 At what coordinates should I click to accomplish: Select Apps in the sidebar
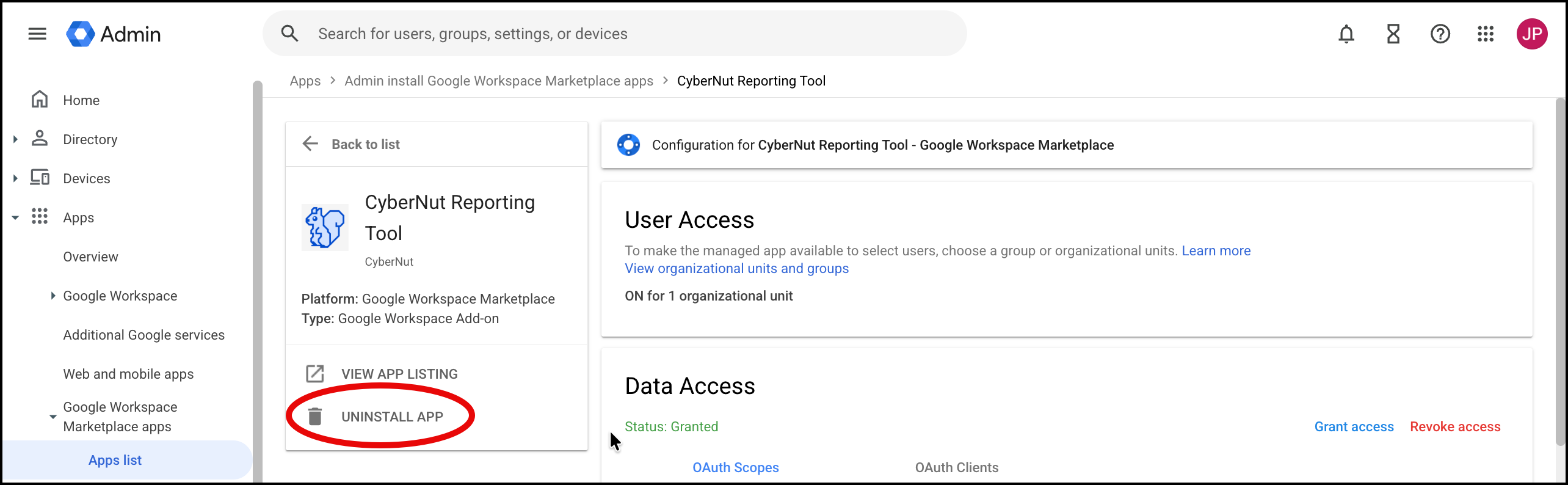[79, 217]
